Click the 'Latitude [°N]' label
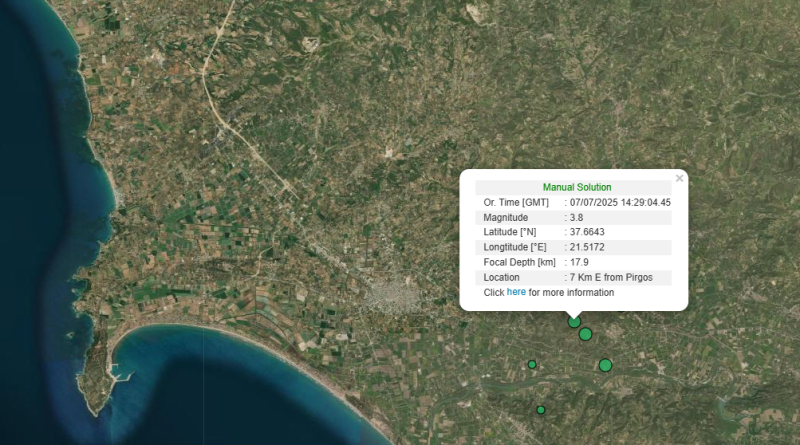Image resolution: width=800 pixels, height=445 pixels. pos(510,232)
